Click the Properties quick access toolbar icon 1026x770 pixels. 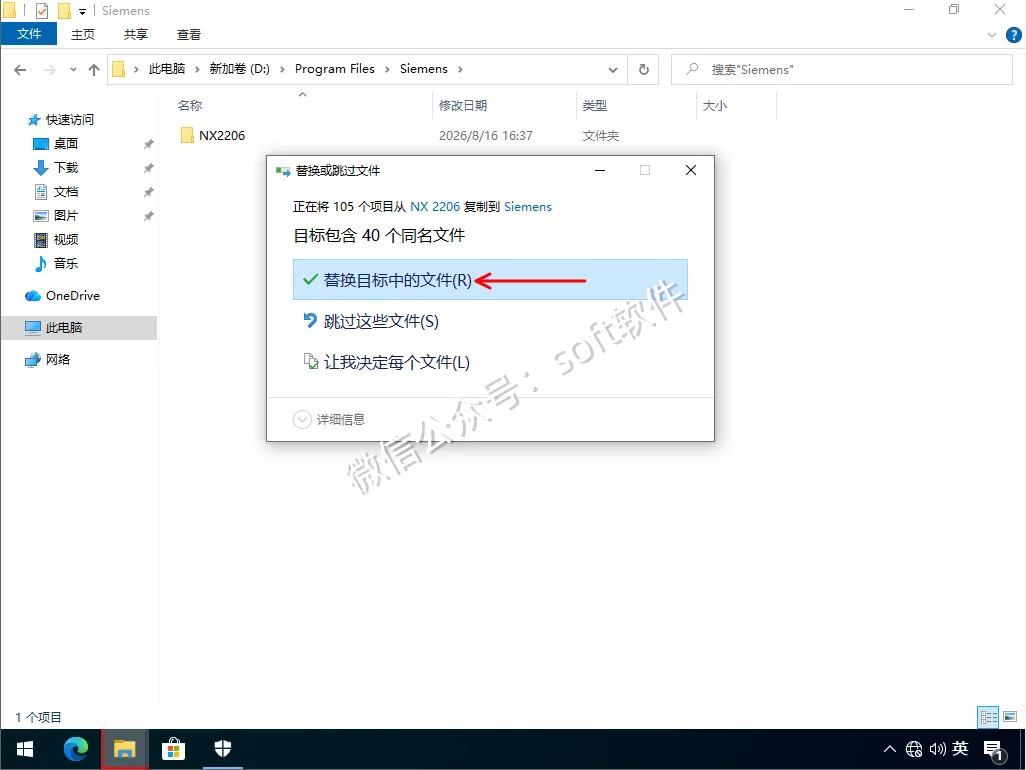[42, 10]
